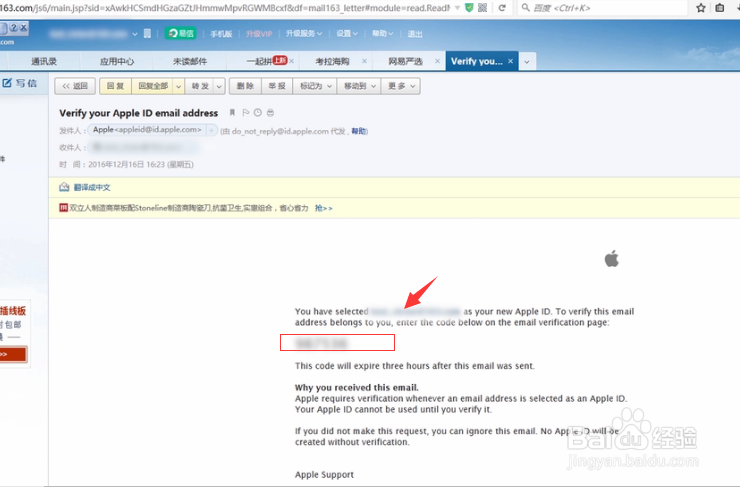
Task: Click the red ad icon in promo bar
Action: click(x=63, y=208)
